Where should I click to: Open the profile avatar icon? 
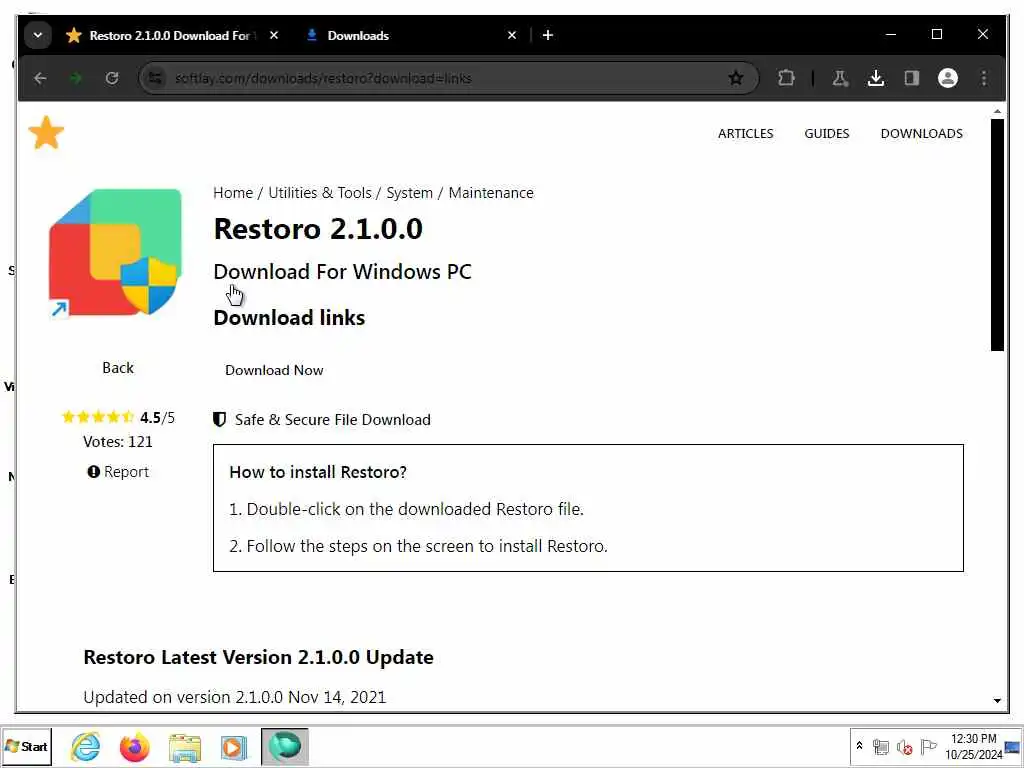(948, 78)
